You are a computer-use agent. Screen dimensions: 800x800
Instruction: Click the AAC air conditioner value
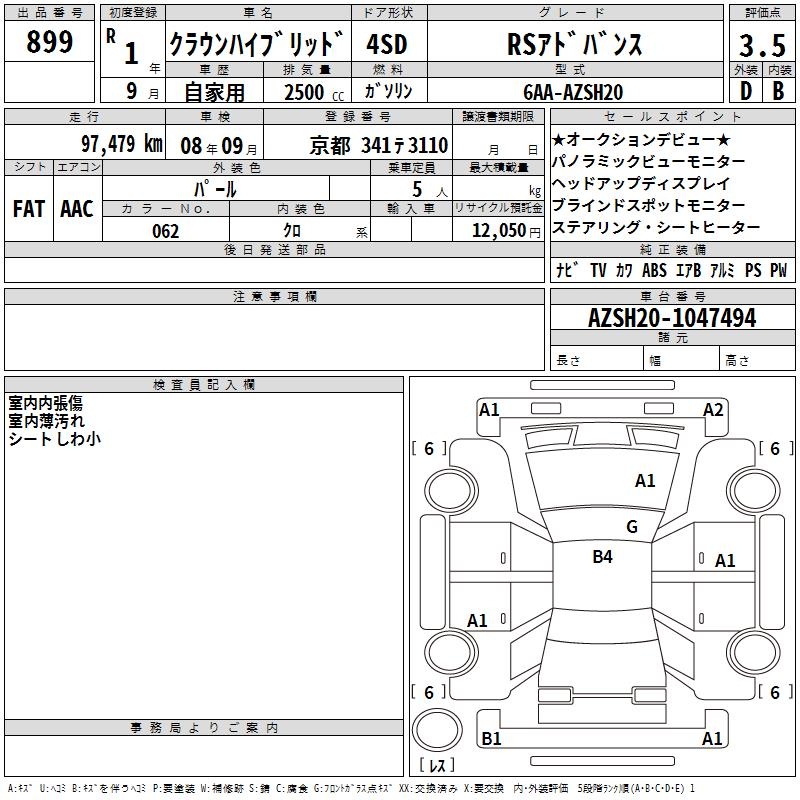tap(77, 208)
